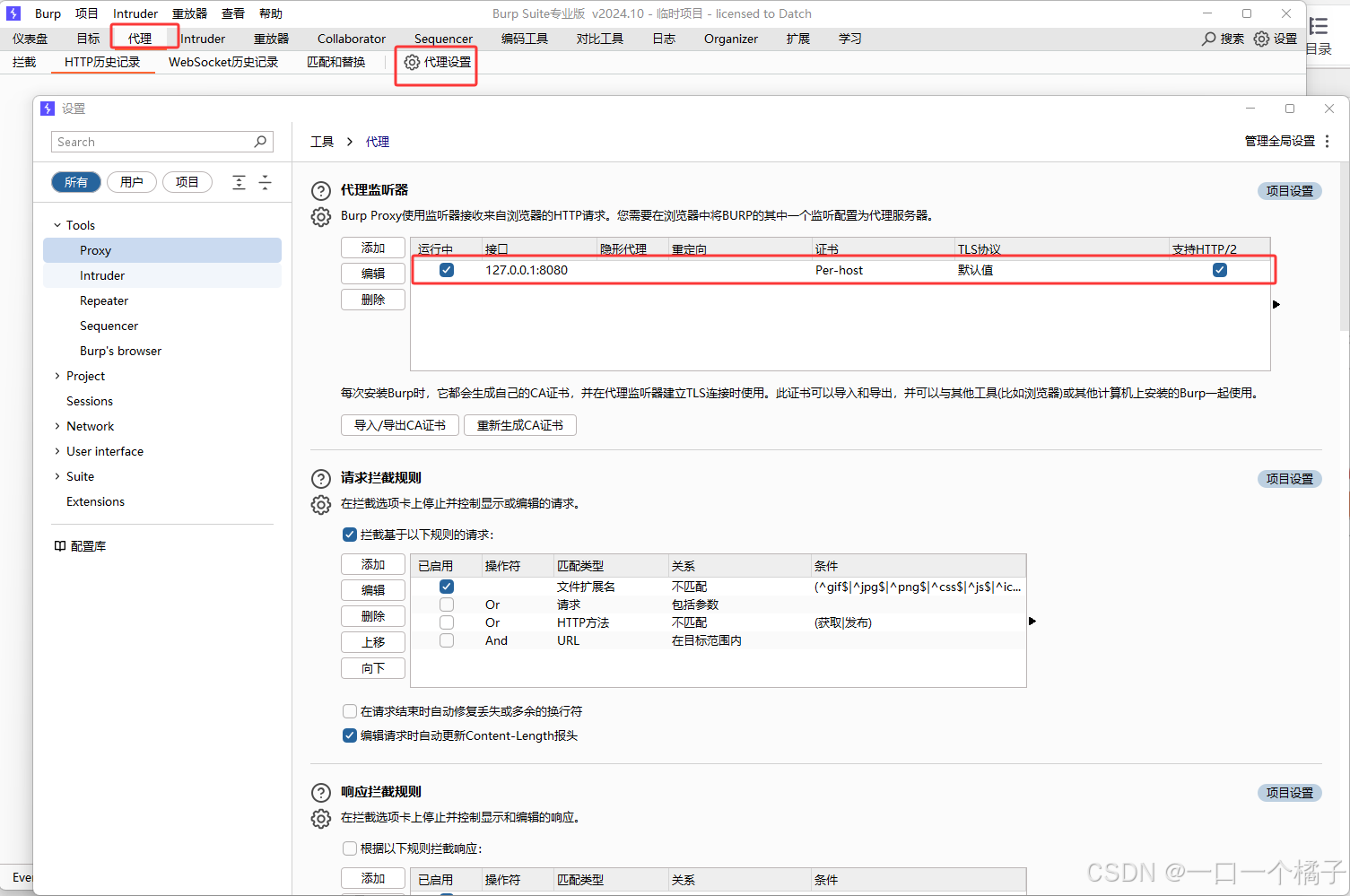Image resolution: width=1350 pixels, height=896 pixels.
Task: Open the WebSocket历史记录 sub-tab
Action: (223, 62)
